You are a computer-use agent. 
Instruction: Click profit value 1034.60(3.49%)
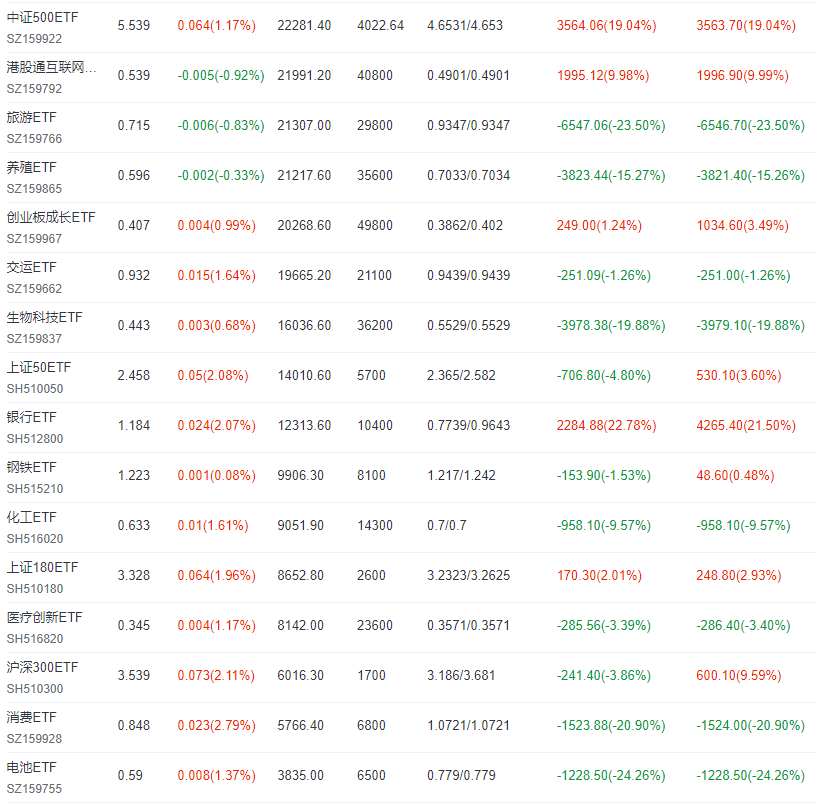(742, 226)
